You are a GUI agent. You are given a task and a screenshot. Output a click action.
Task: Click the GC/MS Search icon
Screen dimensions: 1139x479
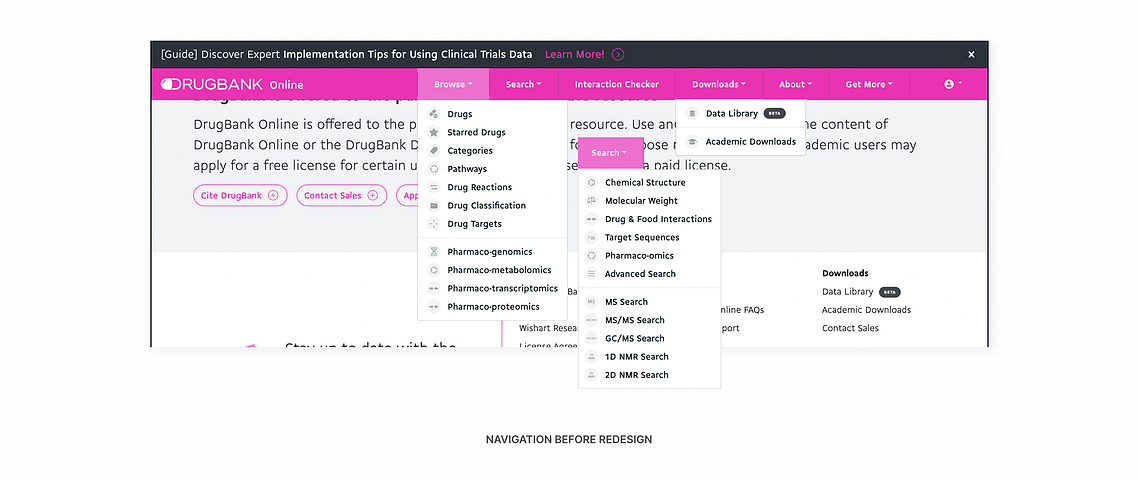(x=591, y=338)
